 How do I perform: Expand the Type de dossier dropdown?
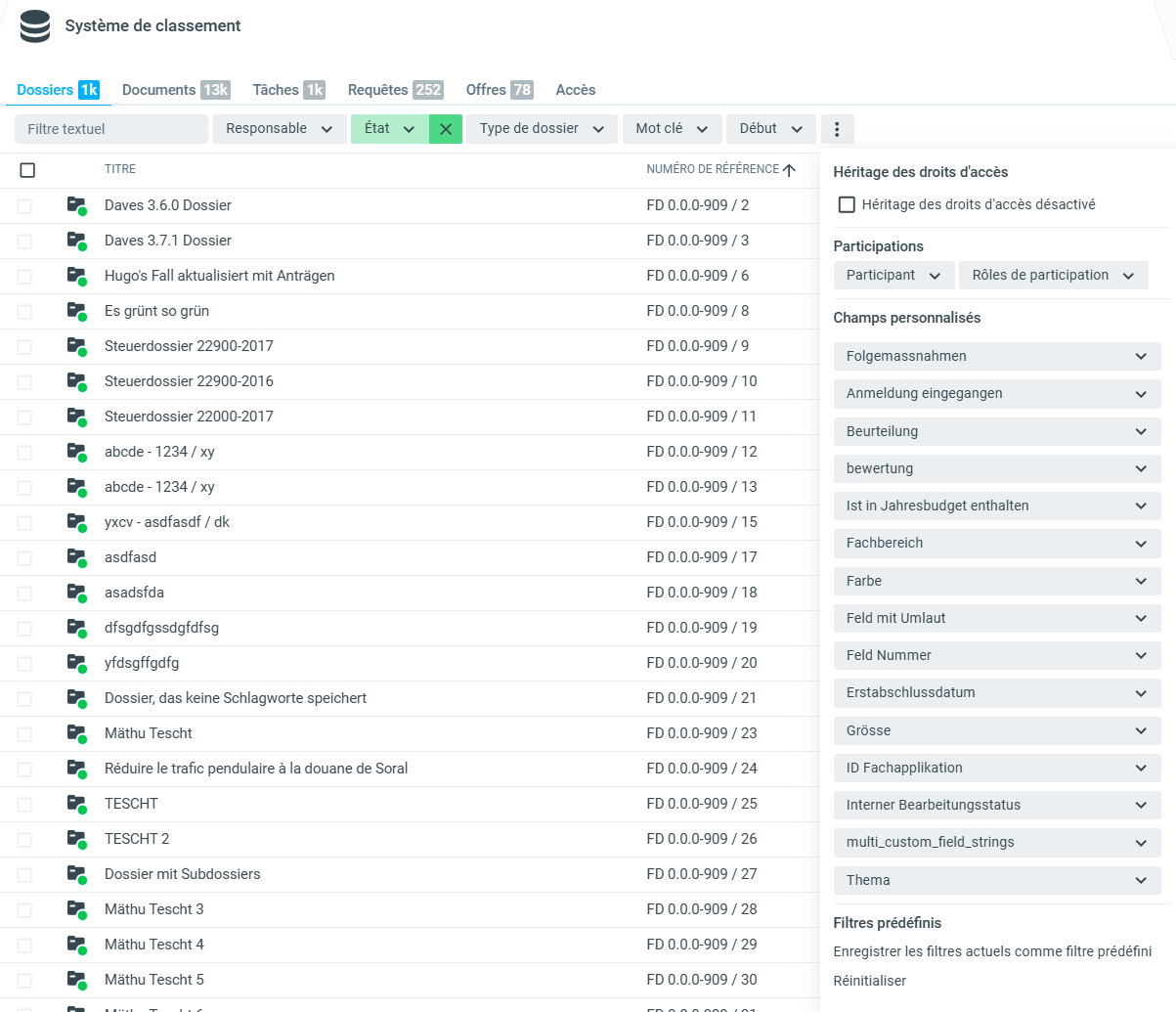(x=542, y=129)
